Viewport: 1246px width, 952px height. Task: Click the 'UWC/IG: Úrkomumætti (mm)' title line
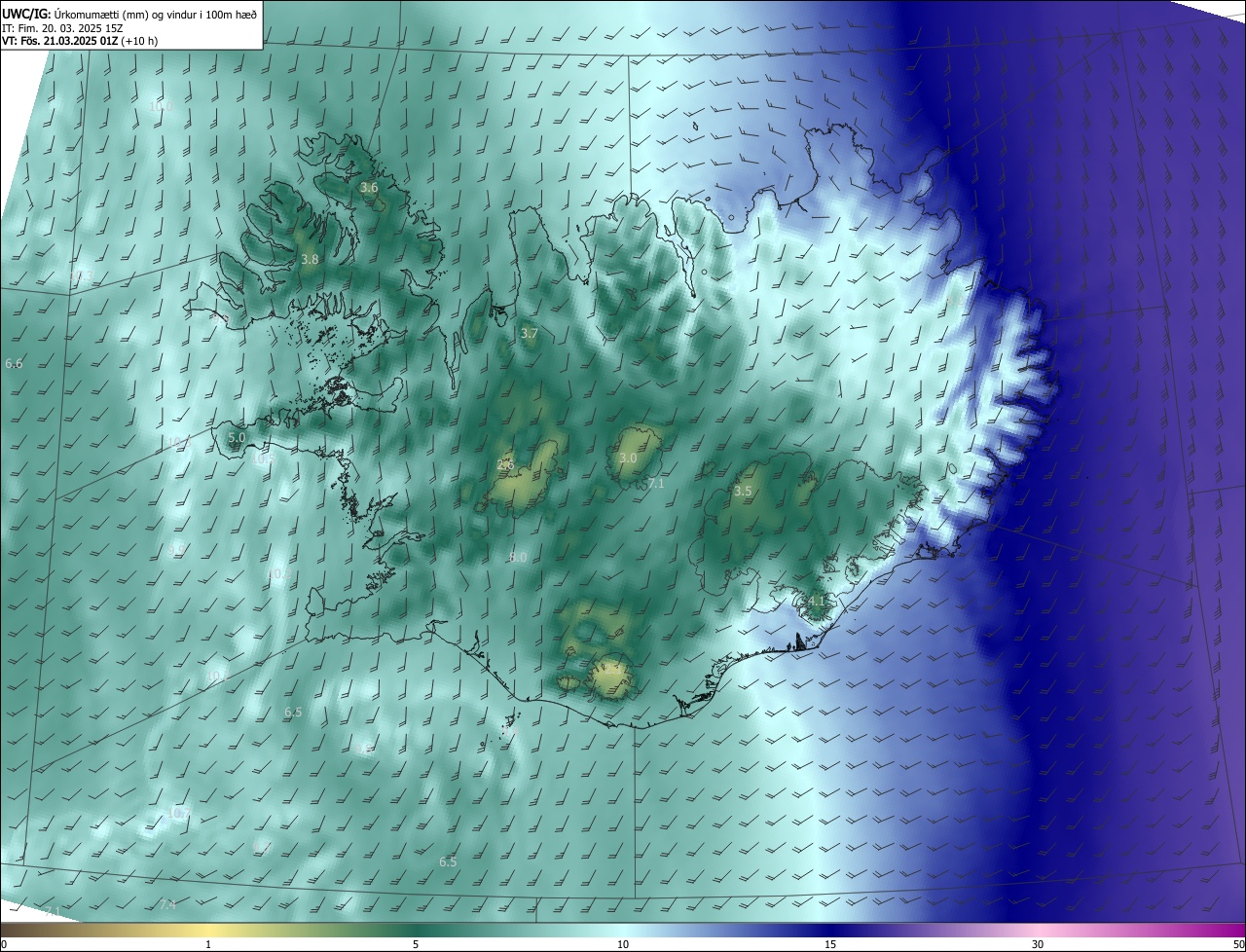coord(128,14)
